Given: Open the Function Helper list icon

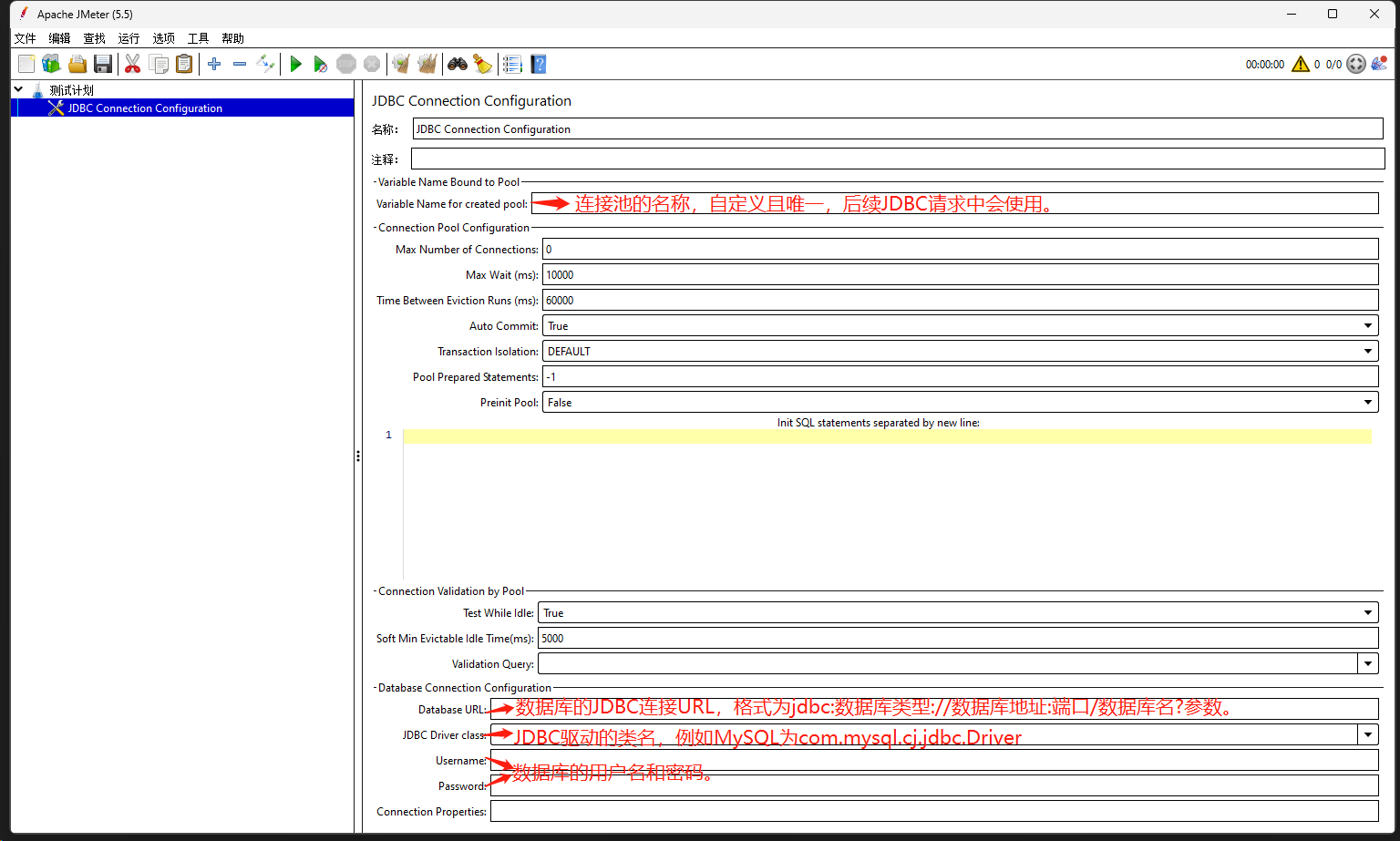Looking at the screenshot, I should [512, 64].
